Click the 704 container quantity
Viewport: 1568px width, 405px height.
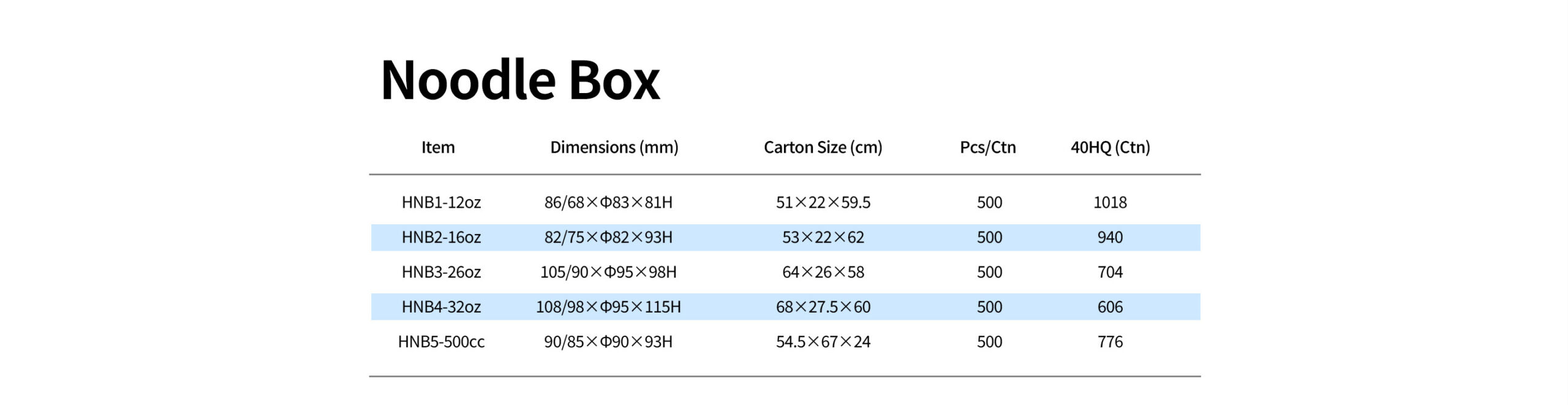click(1110, 272)
